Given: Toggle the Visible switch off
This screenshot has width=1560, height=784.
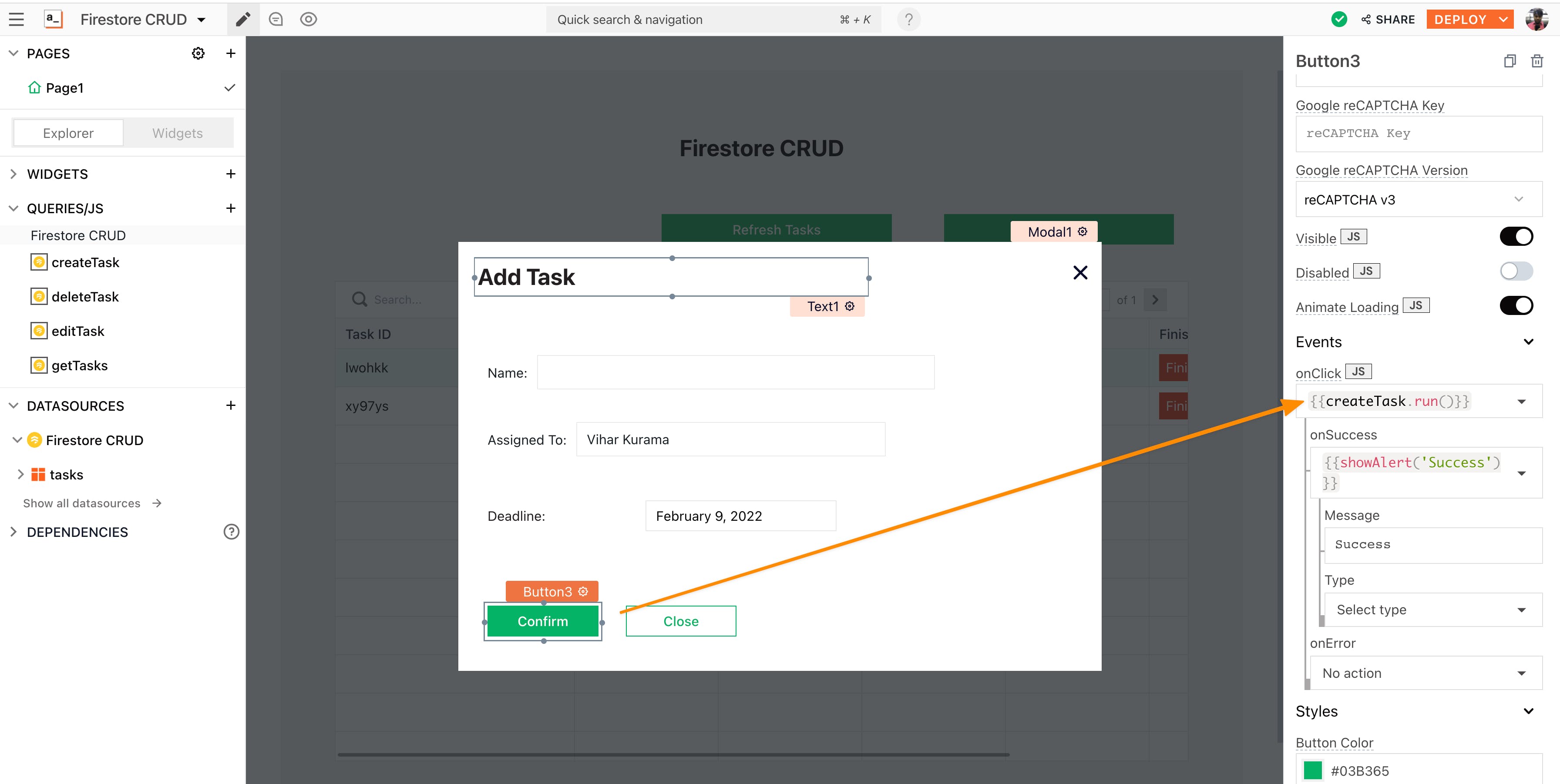Looking at the screenshot, I should 1516,237.
